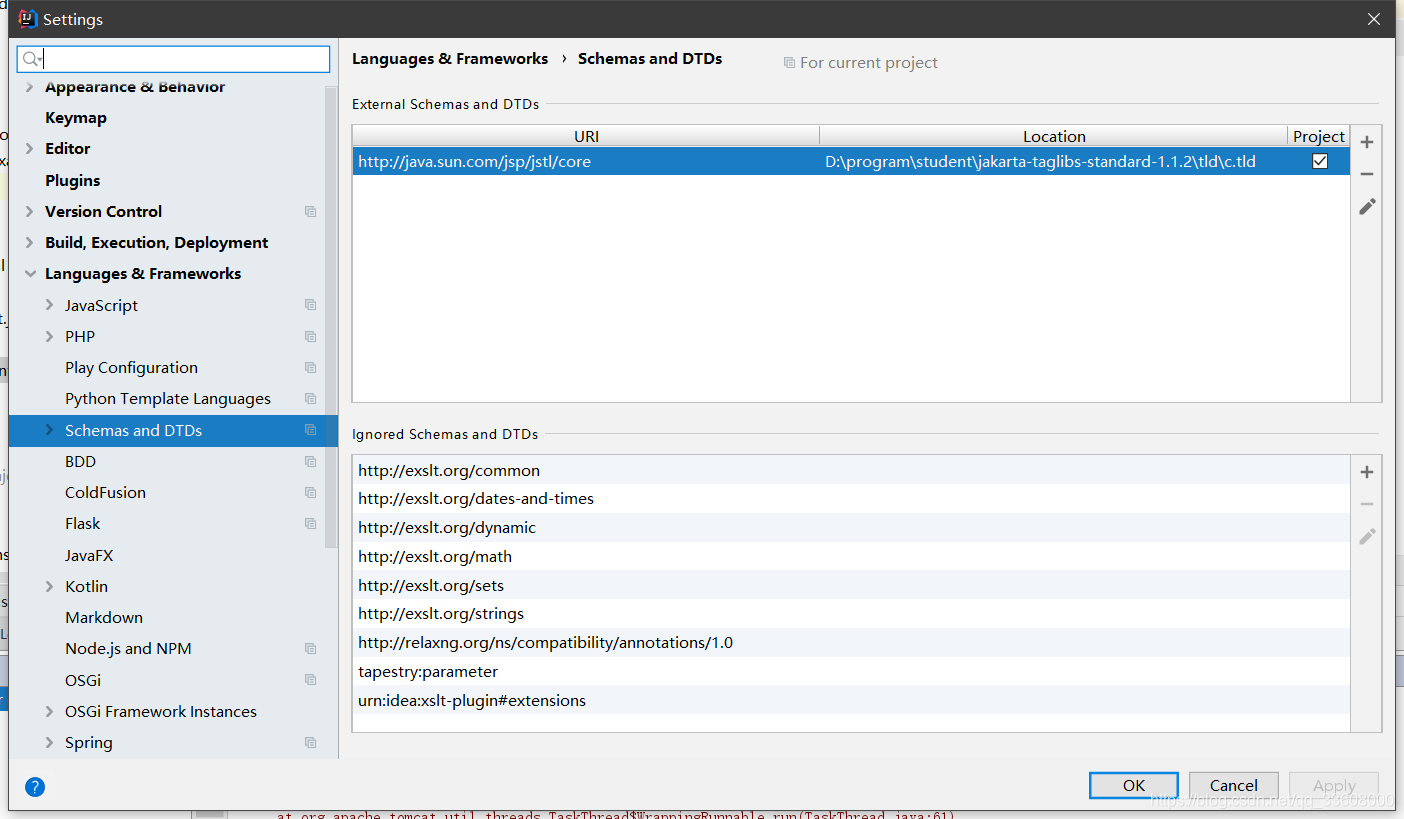Image resolution: width=1404 pixels, height=819 pixels.
Task: Select http://exslt.org/dynamic entry
Action: pos(851,527)
